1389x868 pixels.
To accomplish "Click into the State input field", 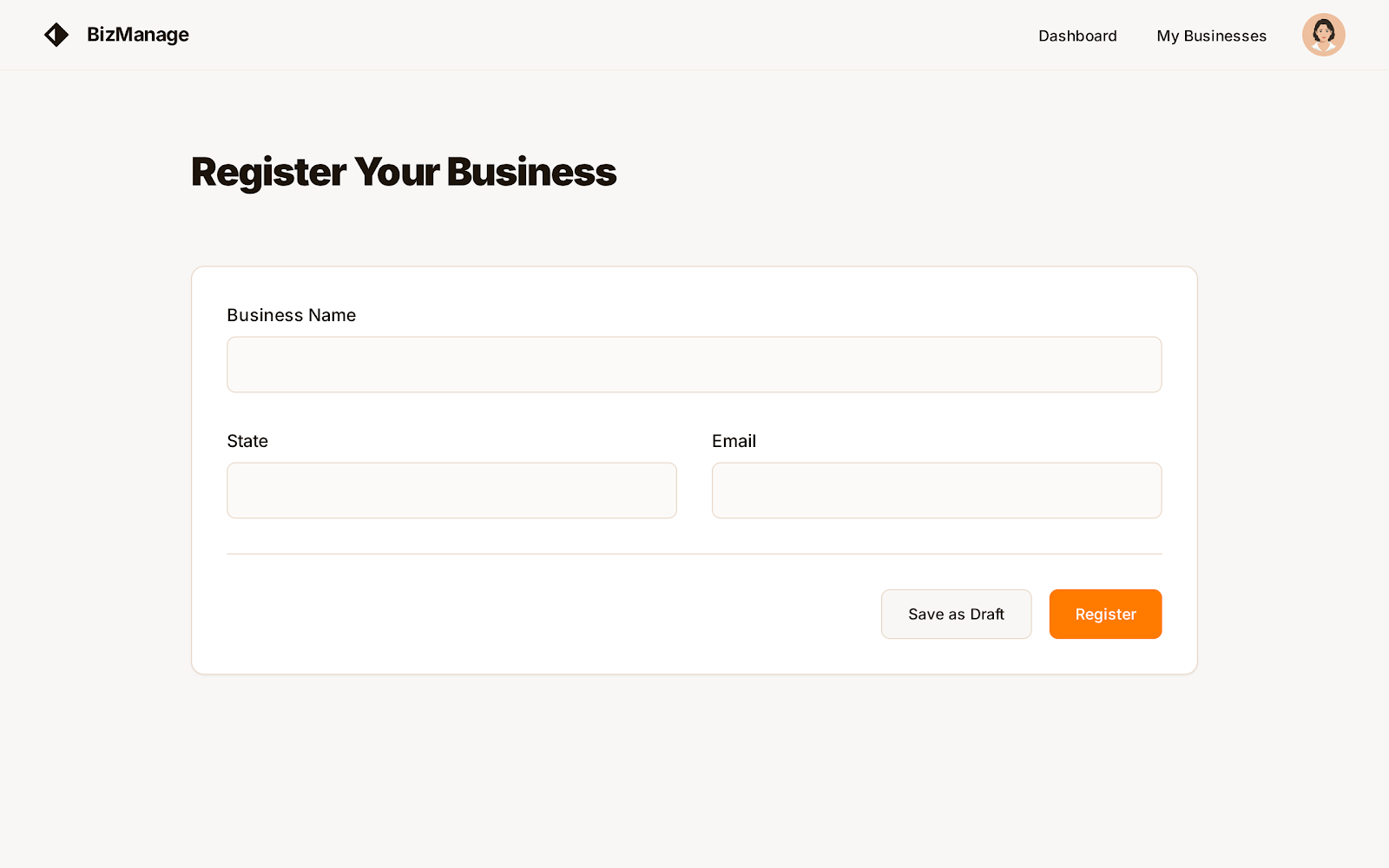I will [451, 490].
